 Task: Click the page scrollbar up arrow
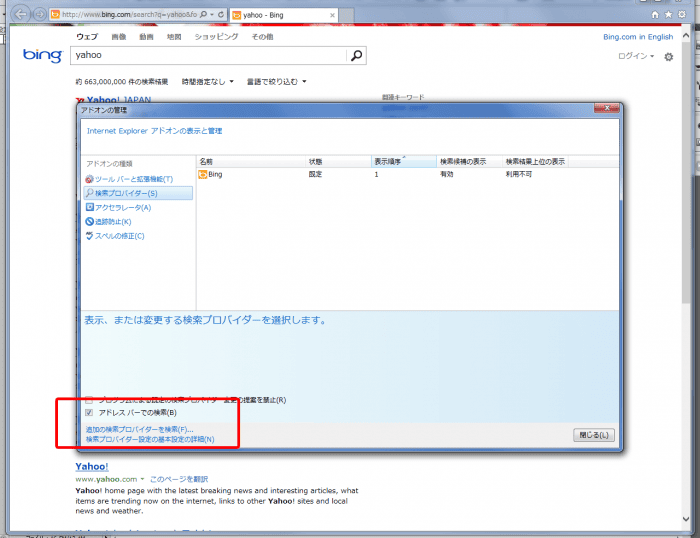[686, 36]
